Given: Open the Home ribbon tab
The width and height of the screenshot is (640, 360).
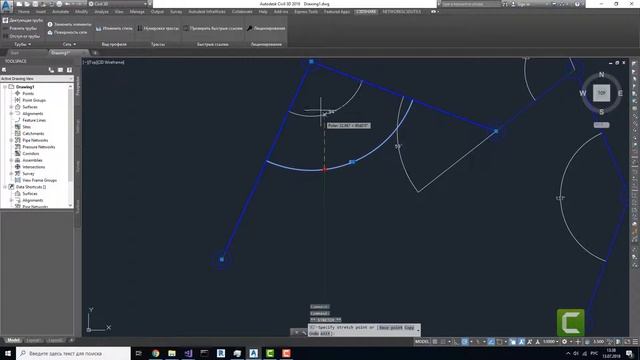Looking at the screenshot, I should pos(24,12).
